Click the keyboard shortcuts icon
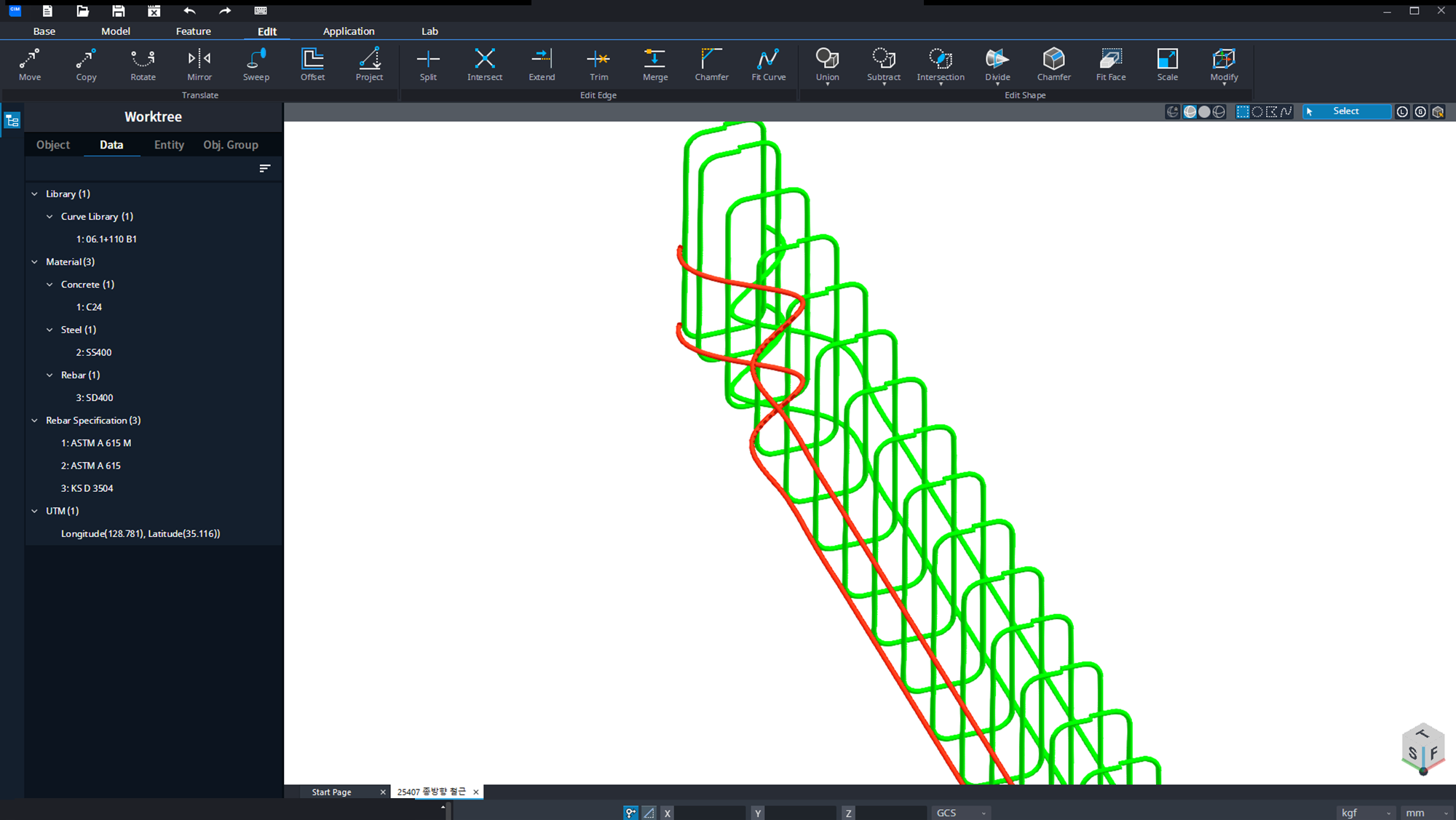 261,11
